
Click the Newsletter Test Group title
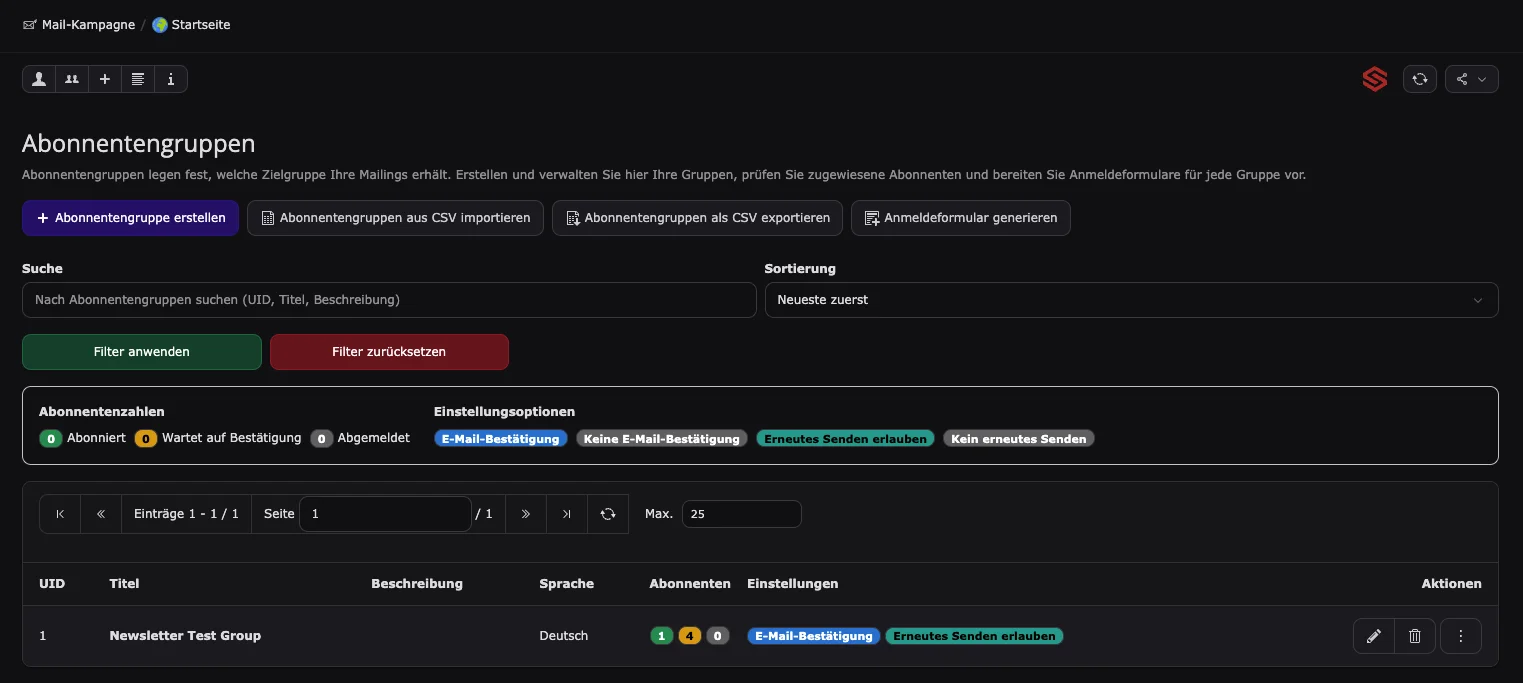coord(185,636)
